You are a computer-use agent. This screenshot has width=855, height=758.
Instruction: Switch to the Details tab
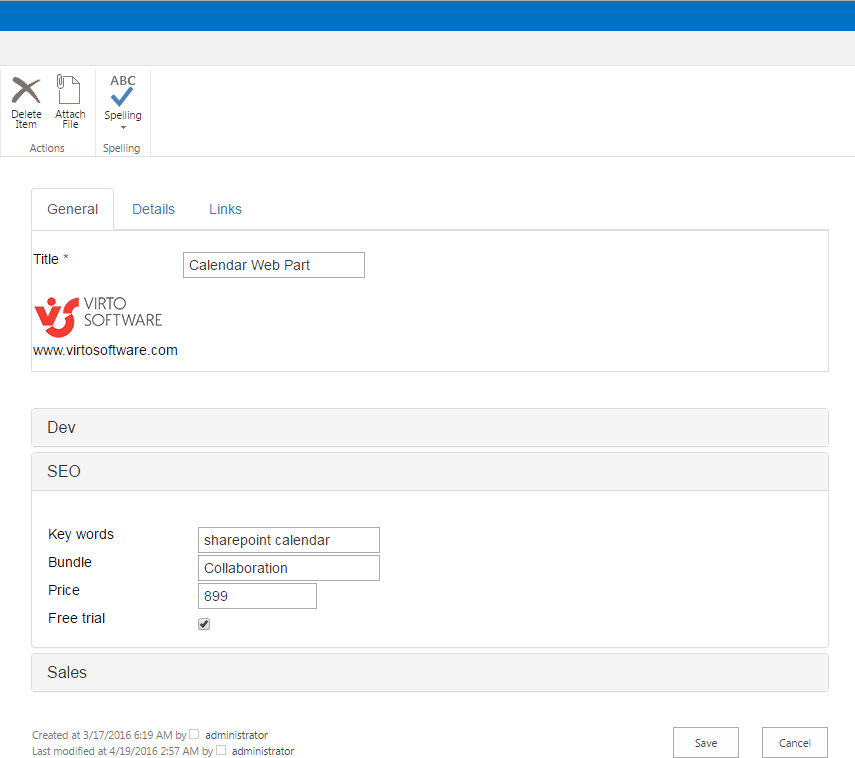pyautogui.click(x=153, y=209)
